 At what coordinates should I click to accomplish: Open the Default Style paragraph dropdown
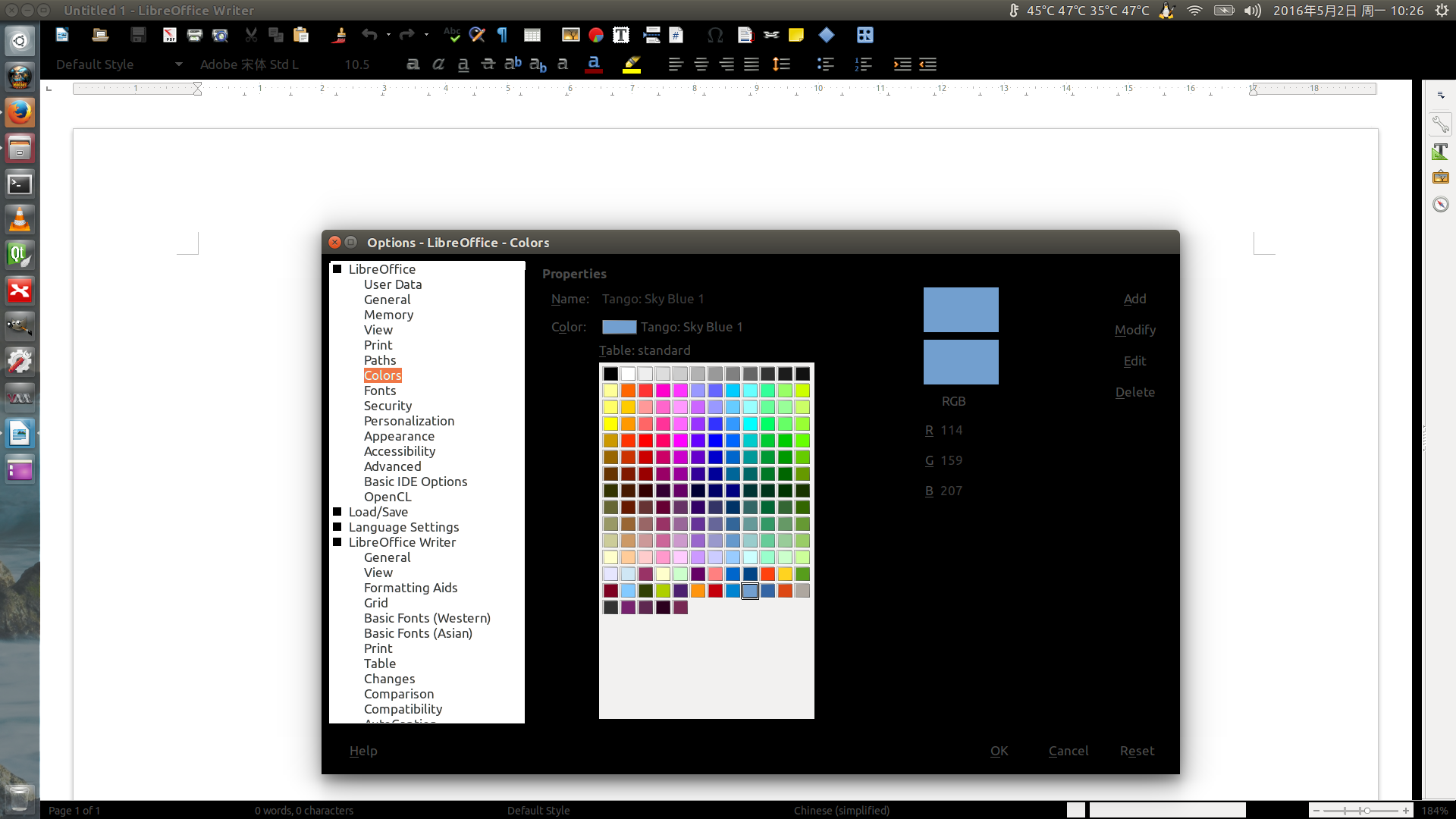(x=179, y=64)
